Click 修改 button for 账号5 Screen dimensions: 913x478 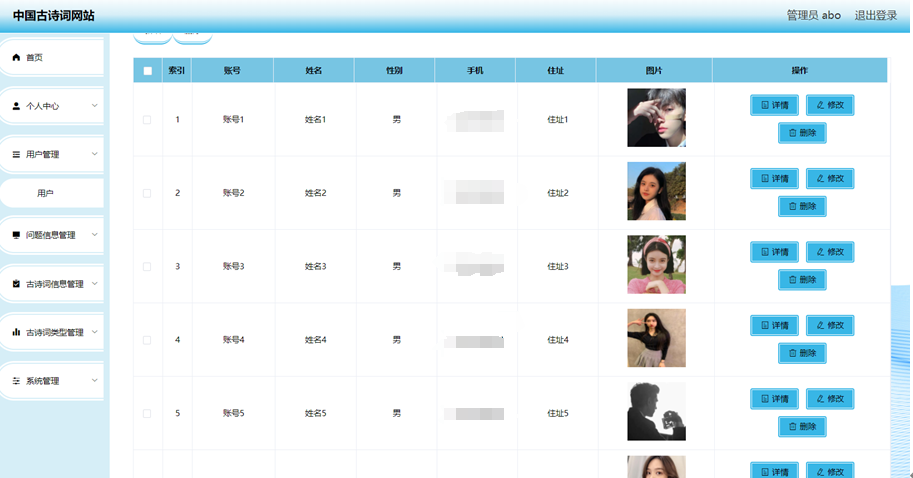[830, 399]
